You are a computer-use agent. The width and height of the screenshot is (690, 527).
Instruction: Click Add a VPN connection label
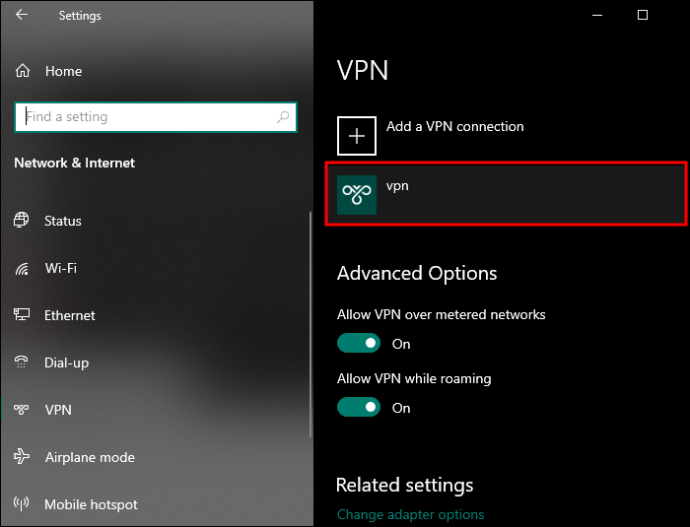455,127
